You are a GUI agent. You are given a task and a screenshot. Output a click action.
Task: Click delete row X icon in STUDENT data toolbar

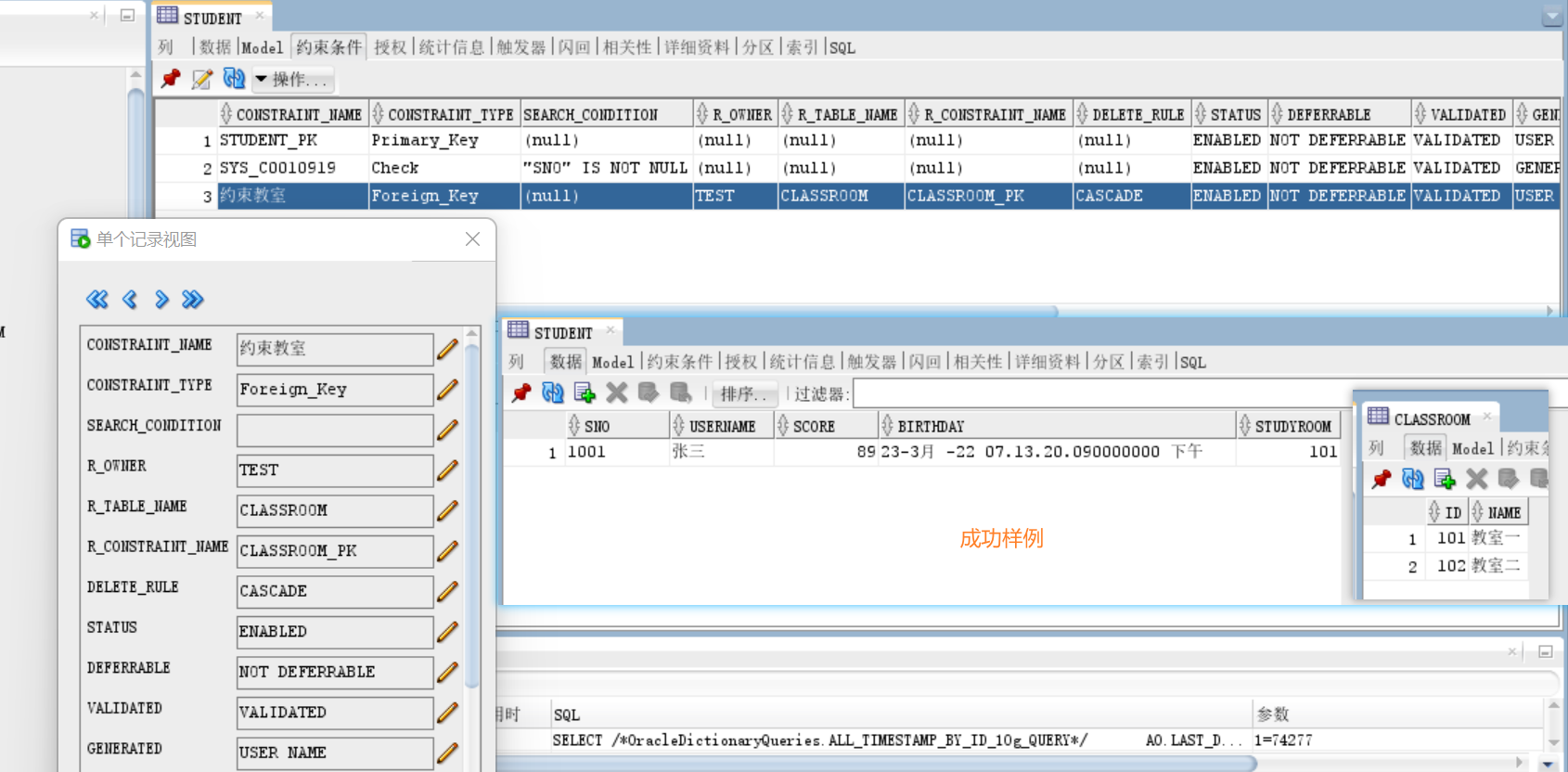point(617,392)
